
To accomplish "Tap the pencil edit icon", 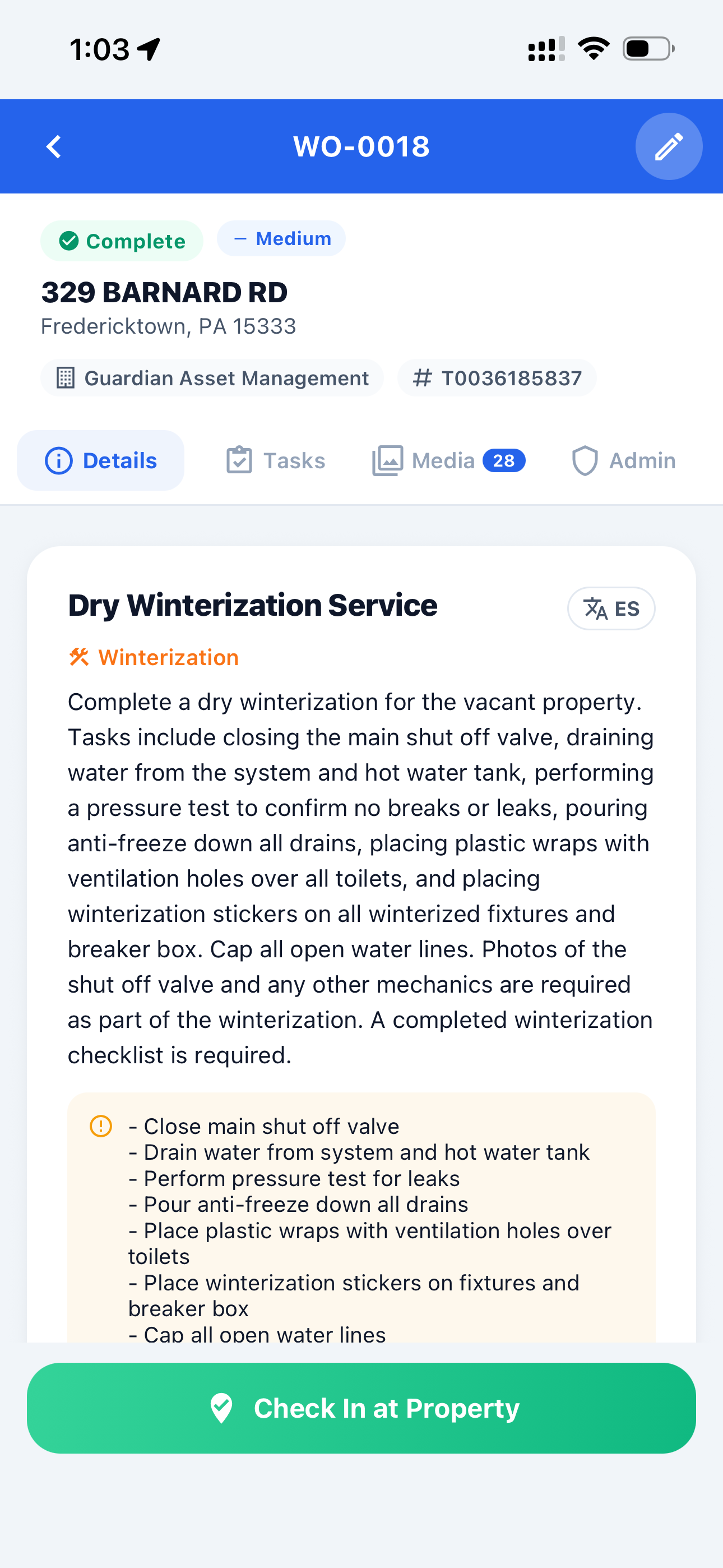I will click(x=668, y=147).
